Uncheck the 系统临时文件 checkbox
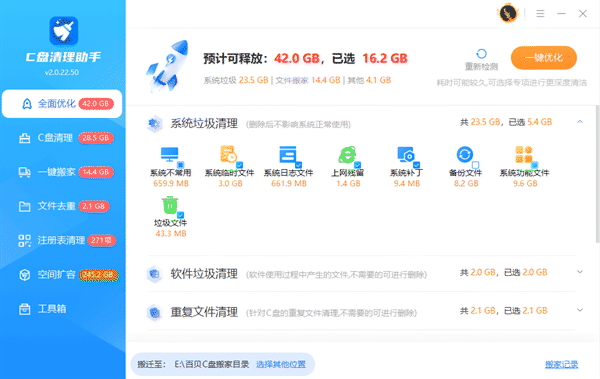Viewport: 600px width, 379px height. pyautogui.click(x=240, y=165)
